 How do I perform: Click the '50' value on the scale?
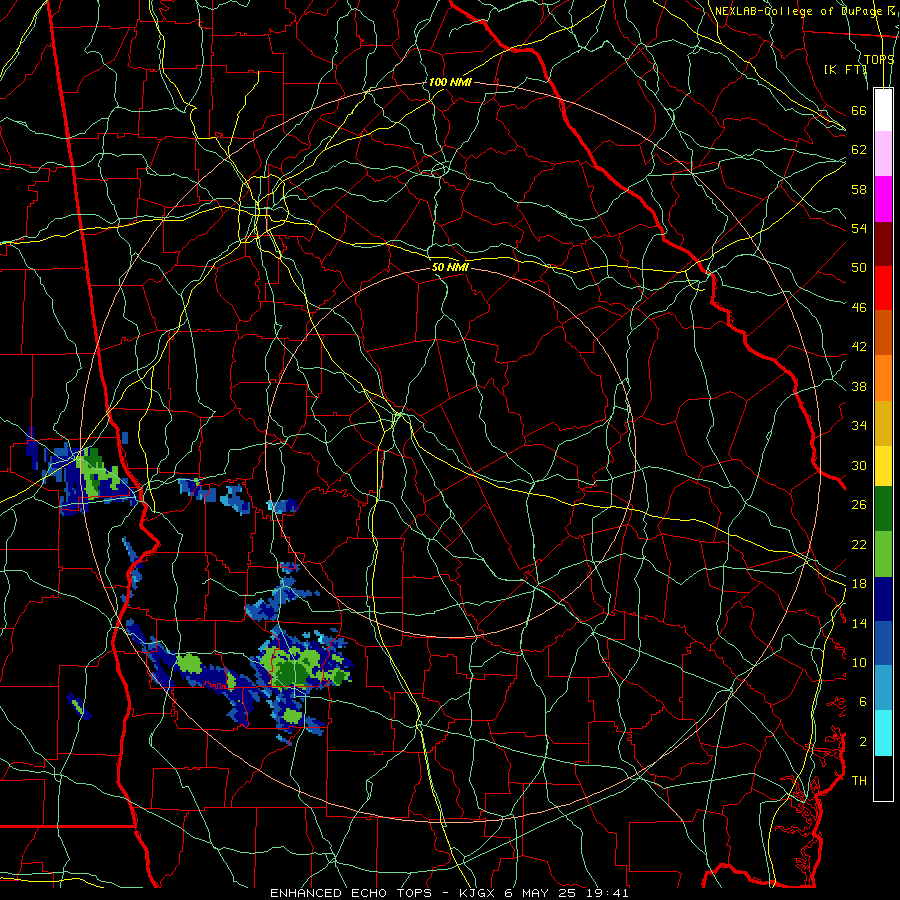pos(859,267)
